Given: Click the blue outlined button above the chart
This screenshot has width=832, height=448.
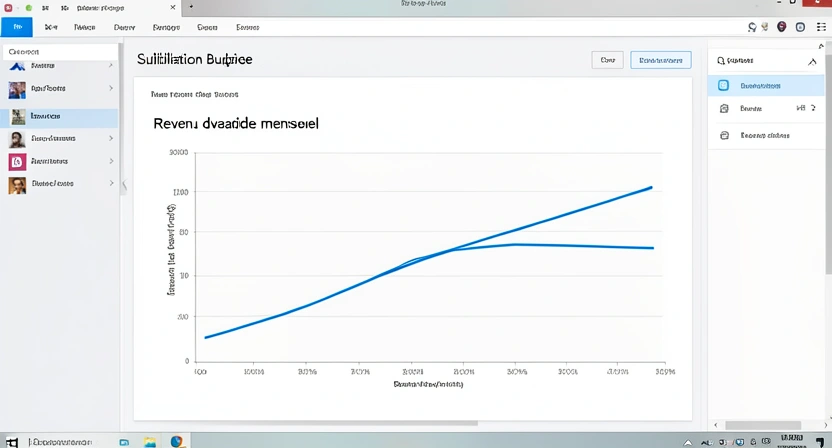Looking at the screenshot, I should pos(660,60).
